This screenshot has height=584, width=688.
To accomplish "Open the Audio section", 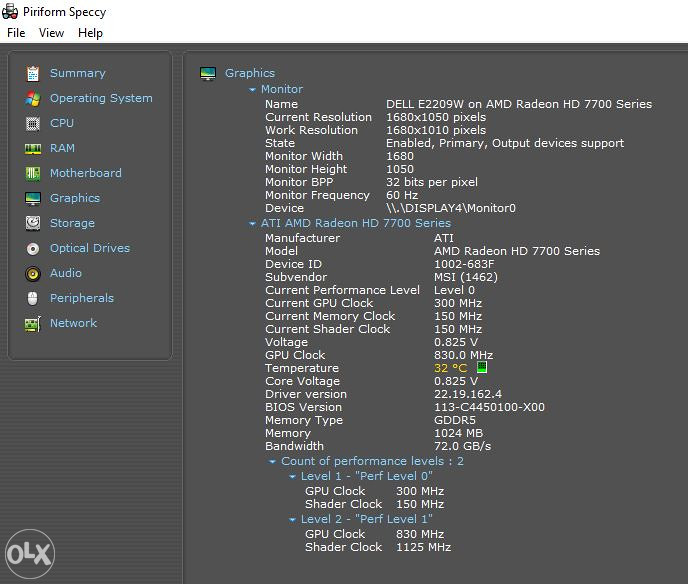I will tap(66, 273).
